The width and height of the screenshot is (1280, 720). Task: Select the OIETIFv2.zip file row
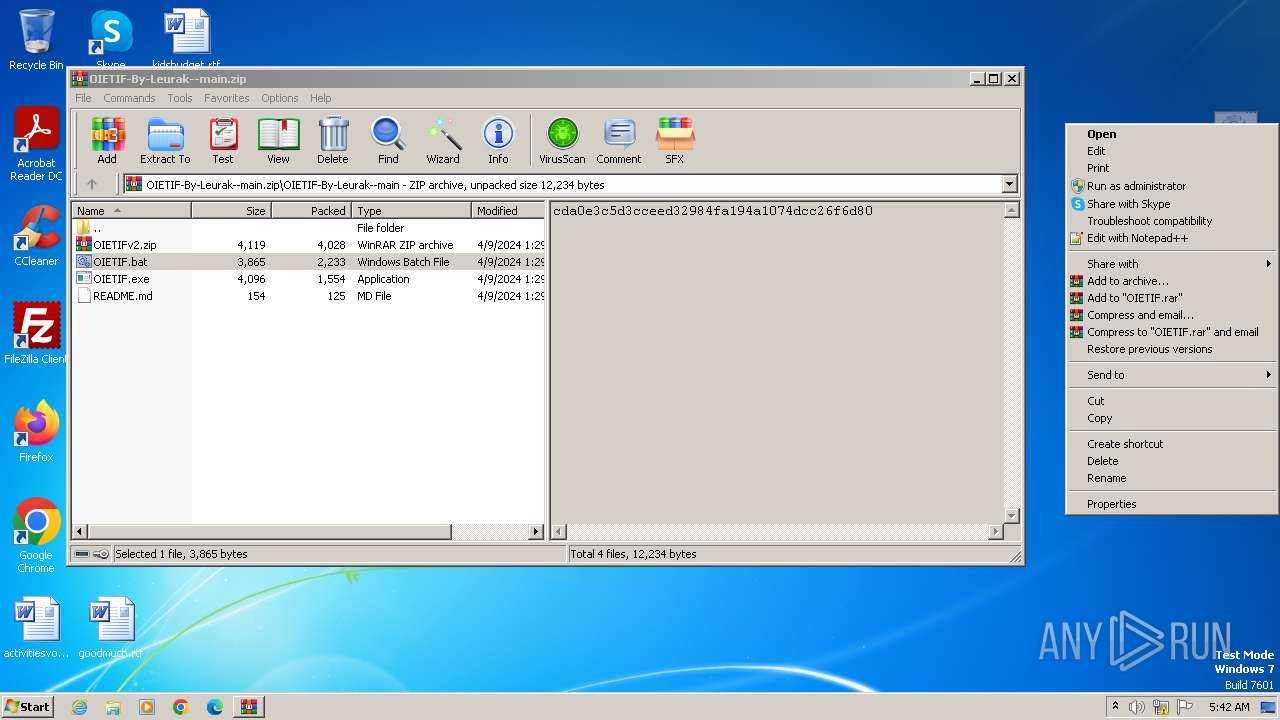[x=309, y=245]
